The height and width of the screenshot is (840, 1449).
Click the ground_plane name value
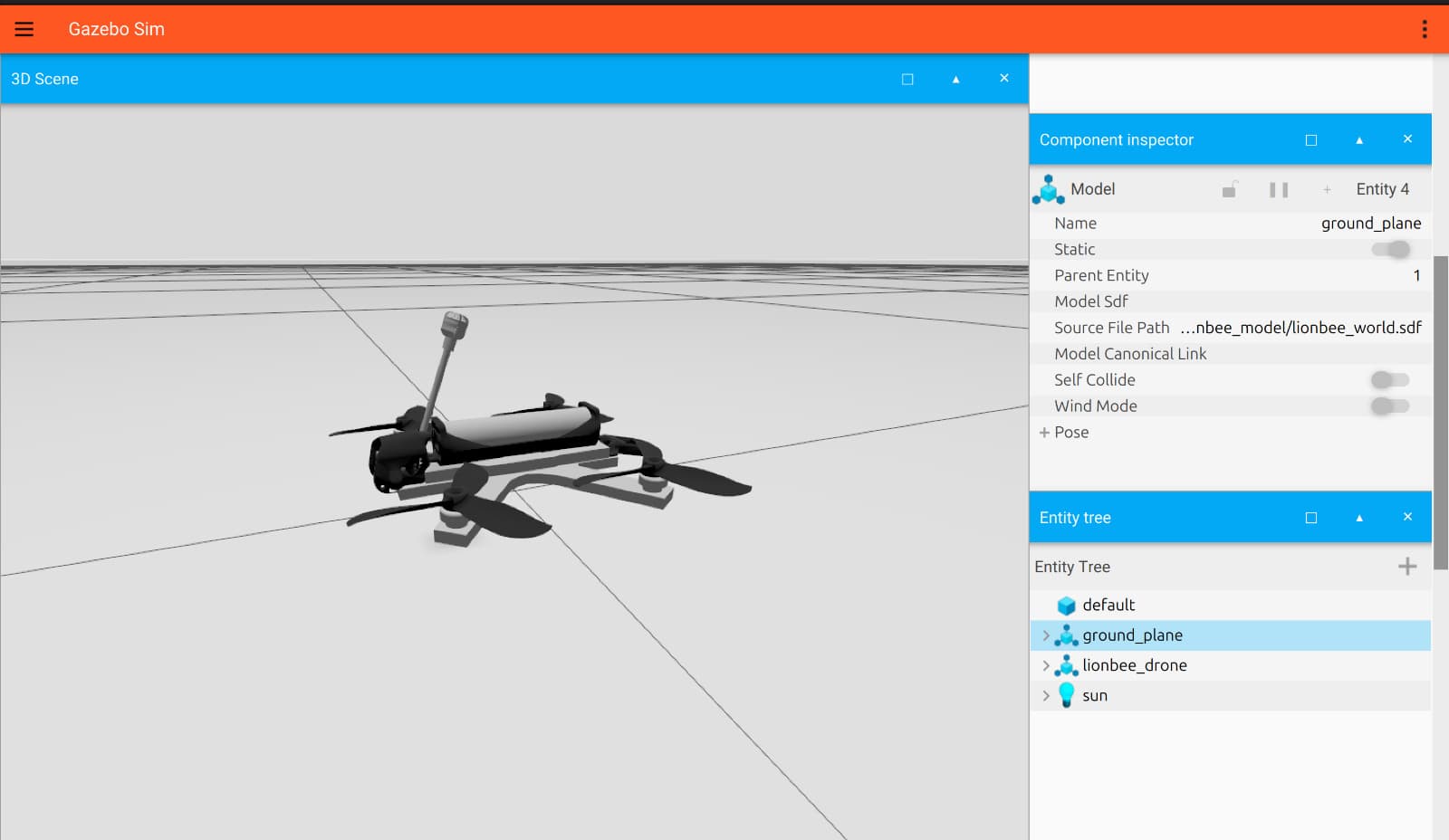point(1371,224)
